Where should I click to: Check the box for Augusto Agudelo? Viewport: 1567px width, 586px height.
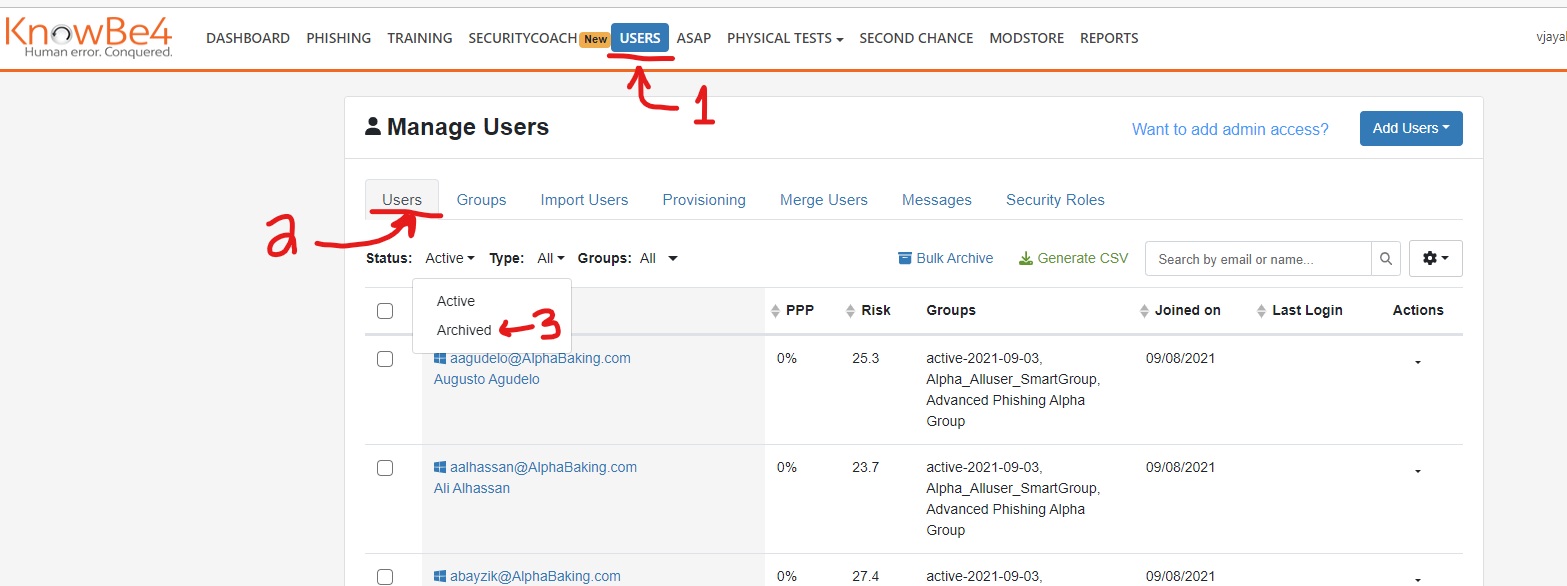tap(385, 359)
